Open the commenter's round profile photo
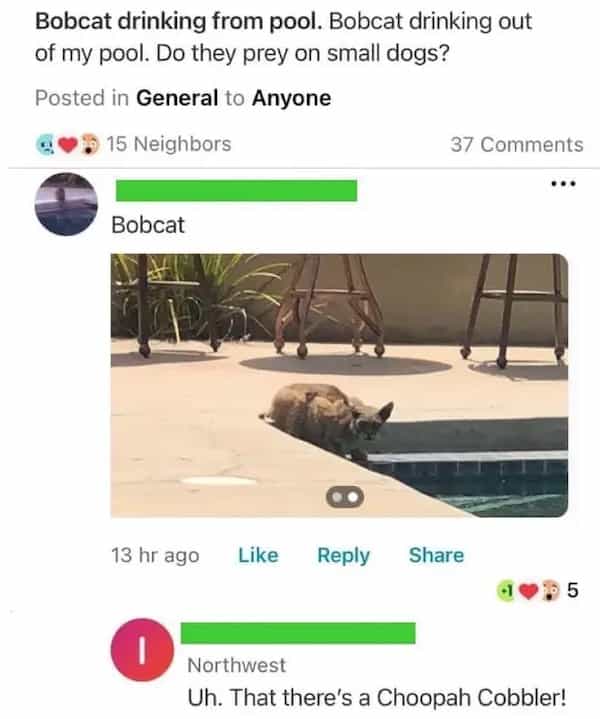 (x=67, y=204)
